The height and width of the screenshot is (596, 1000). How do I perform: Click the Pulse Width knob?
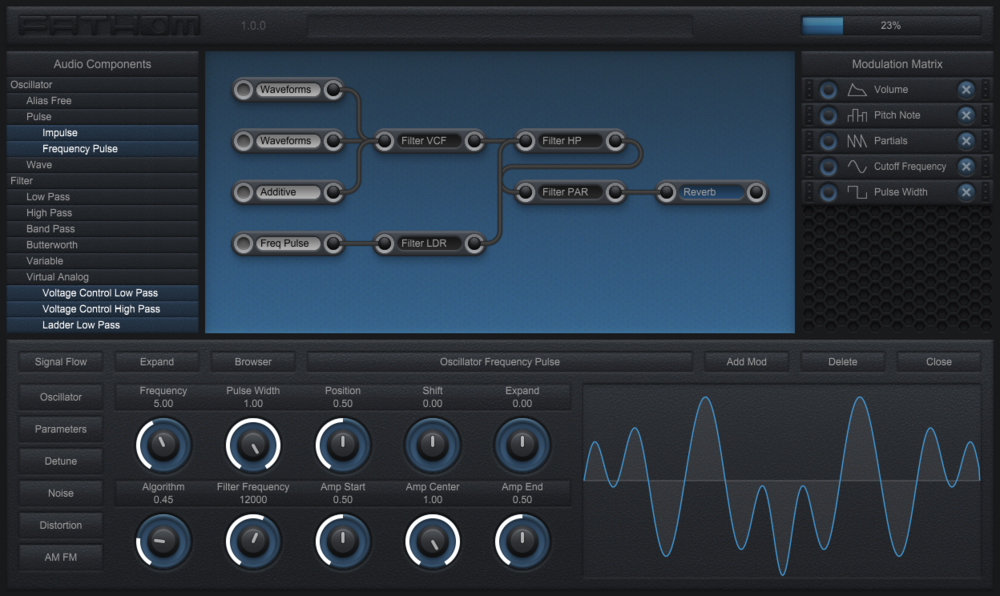(x=253, y=445)
